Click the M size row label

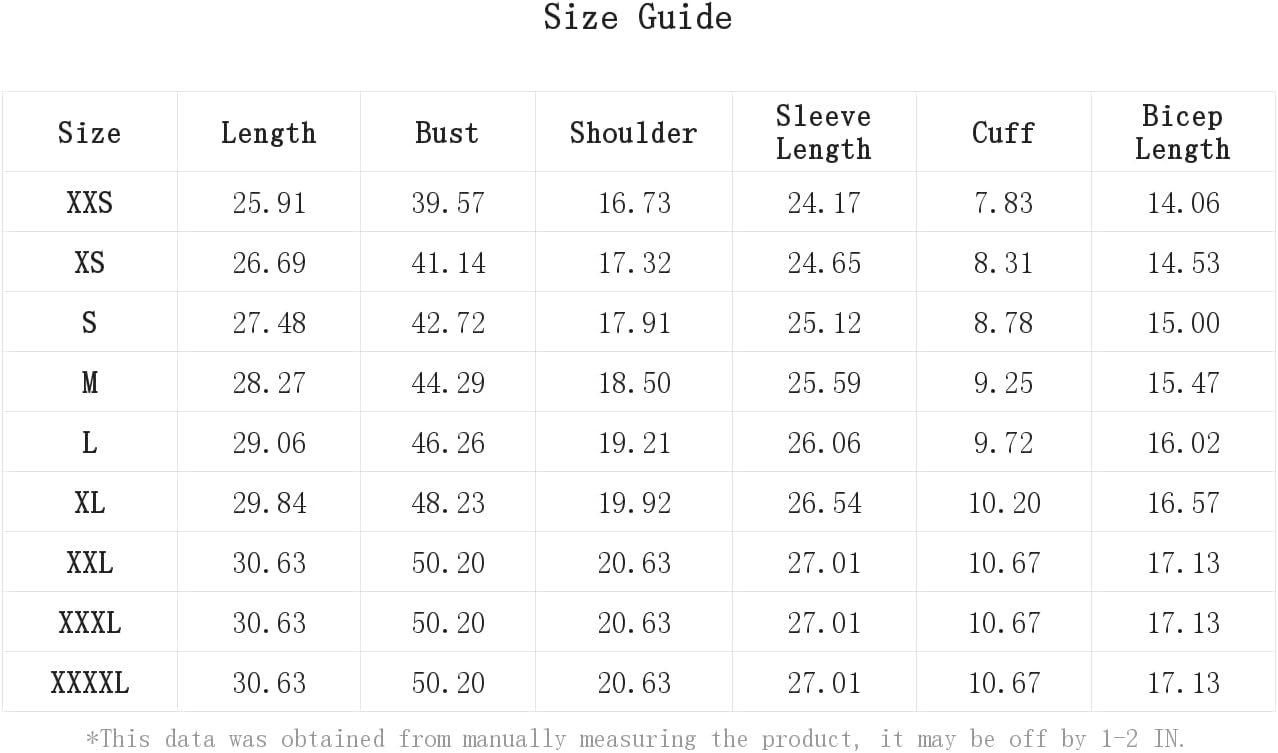click(89, 383)
